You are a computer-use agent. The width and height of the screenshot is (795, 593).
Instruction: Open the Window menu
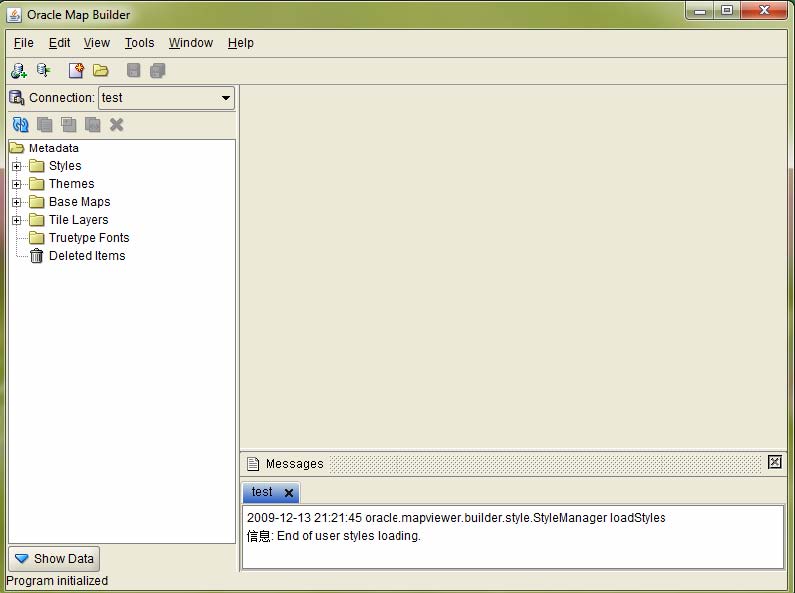pyautogui.click(x=191, y=43)
